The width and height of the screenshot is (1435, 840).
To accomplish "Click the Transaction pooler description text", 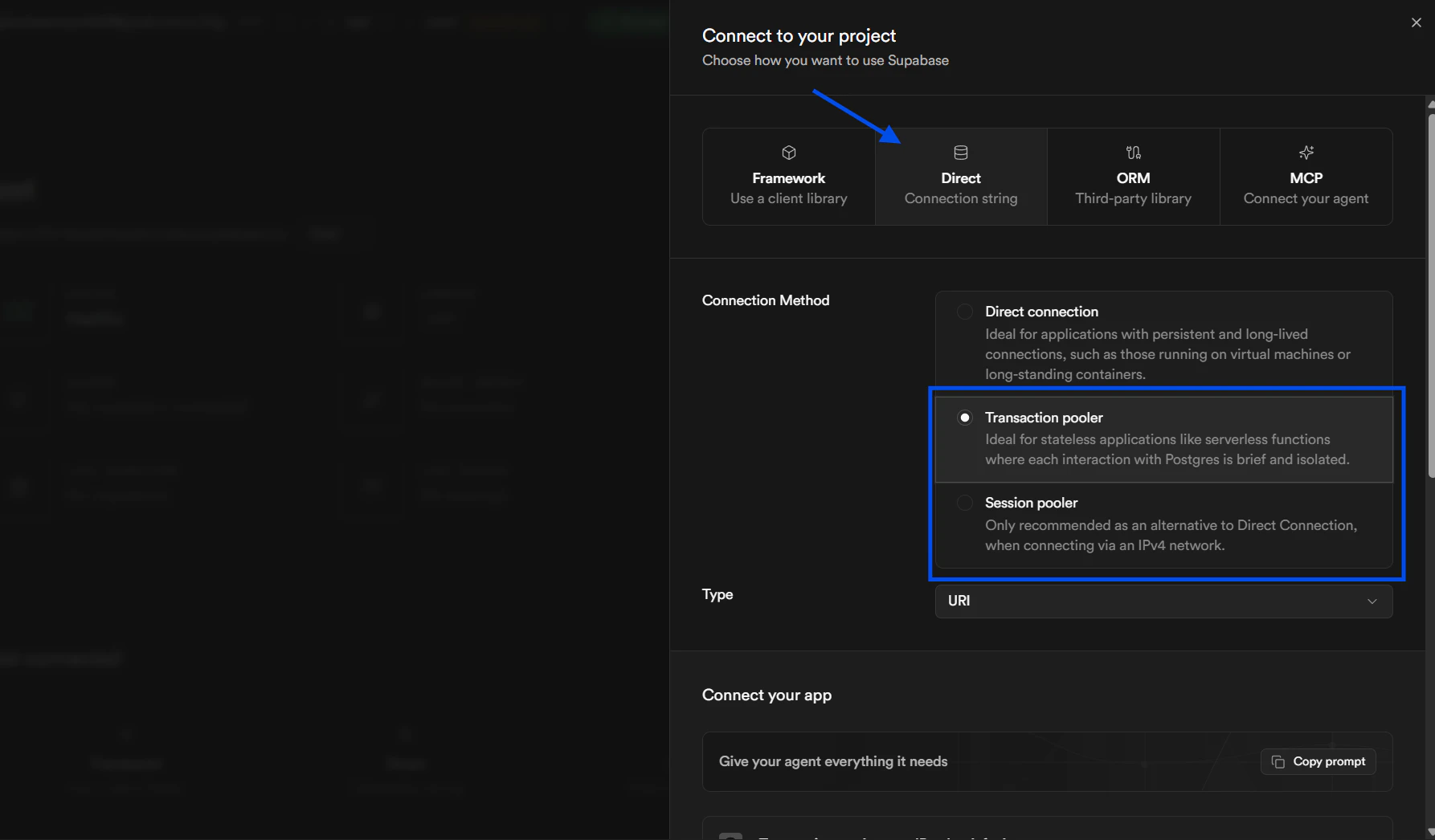I will tap(1167, 450).
